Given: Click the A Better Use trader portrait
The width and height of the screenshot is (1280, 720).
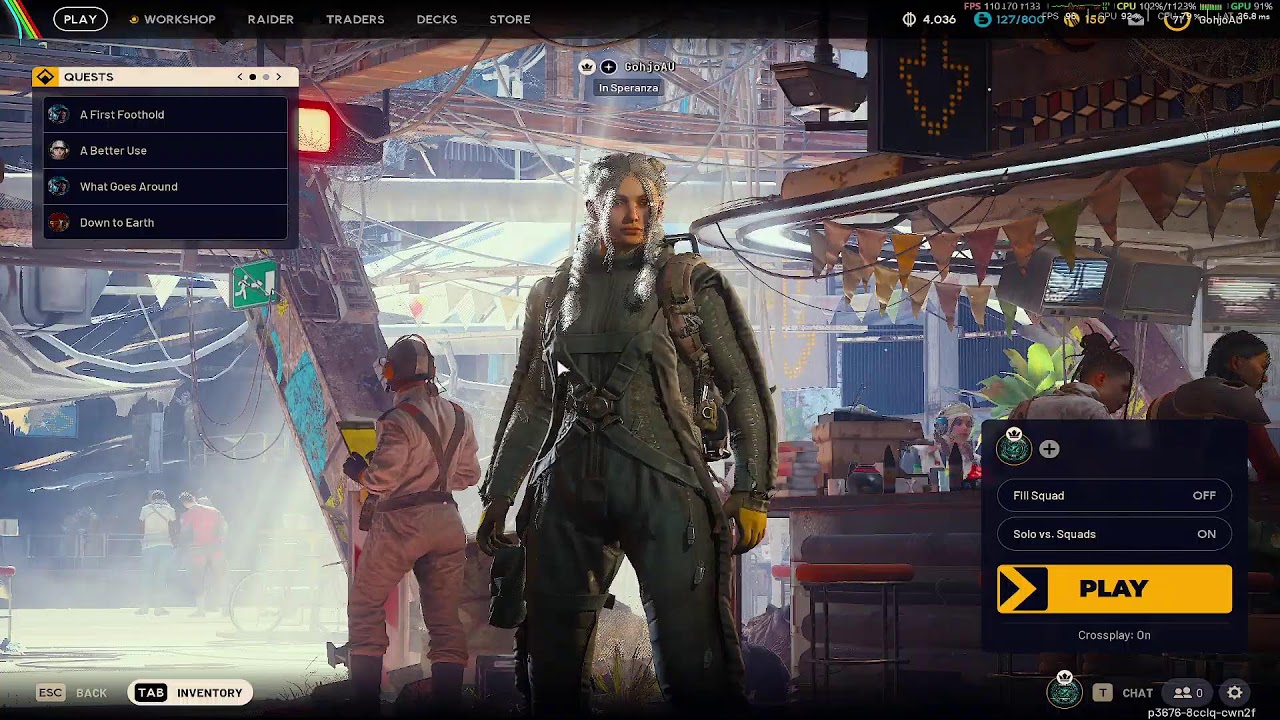Looking at the screenshot, I should coord(59,150).
